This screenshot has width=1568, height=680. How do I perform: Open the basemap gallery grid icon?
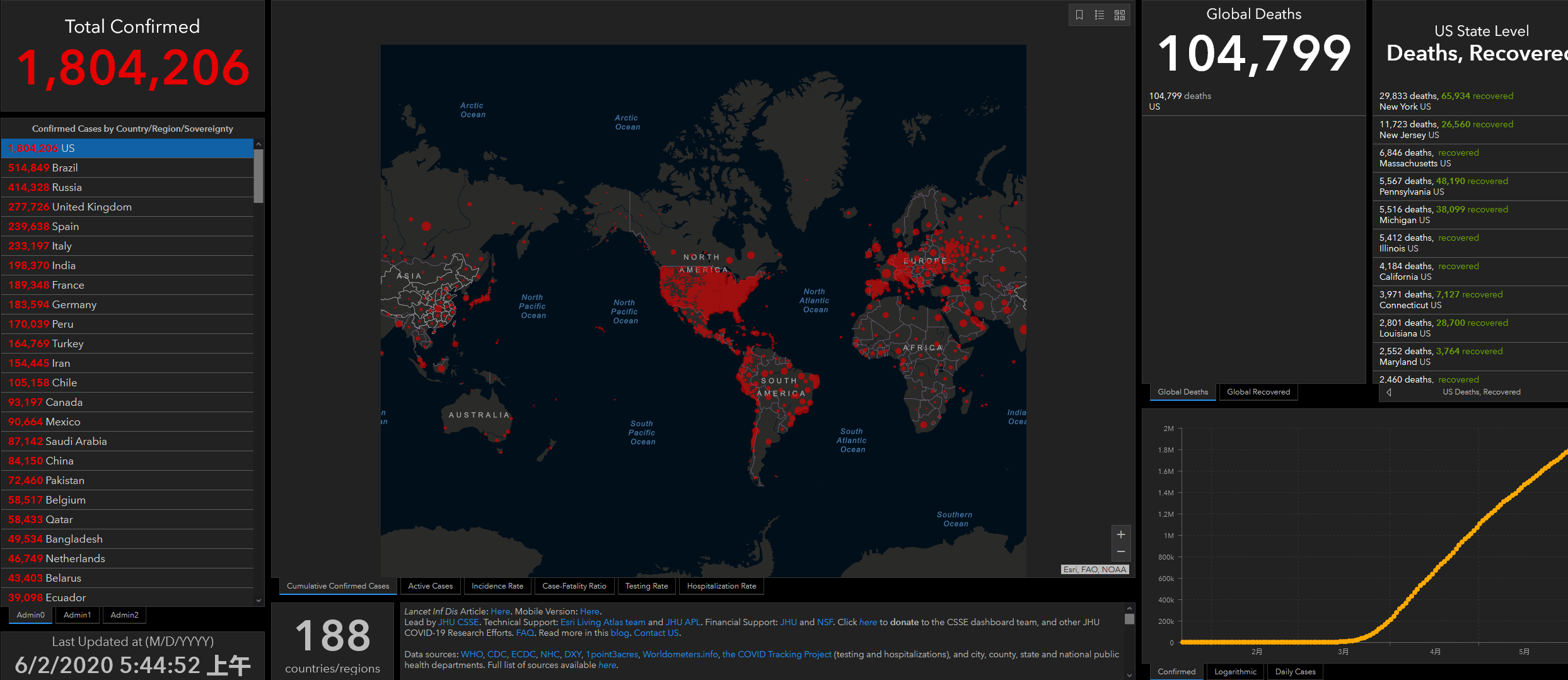1120,15
